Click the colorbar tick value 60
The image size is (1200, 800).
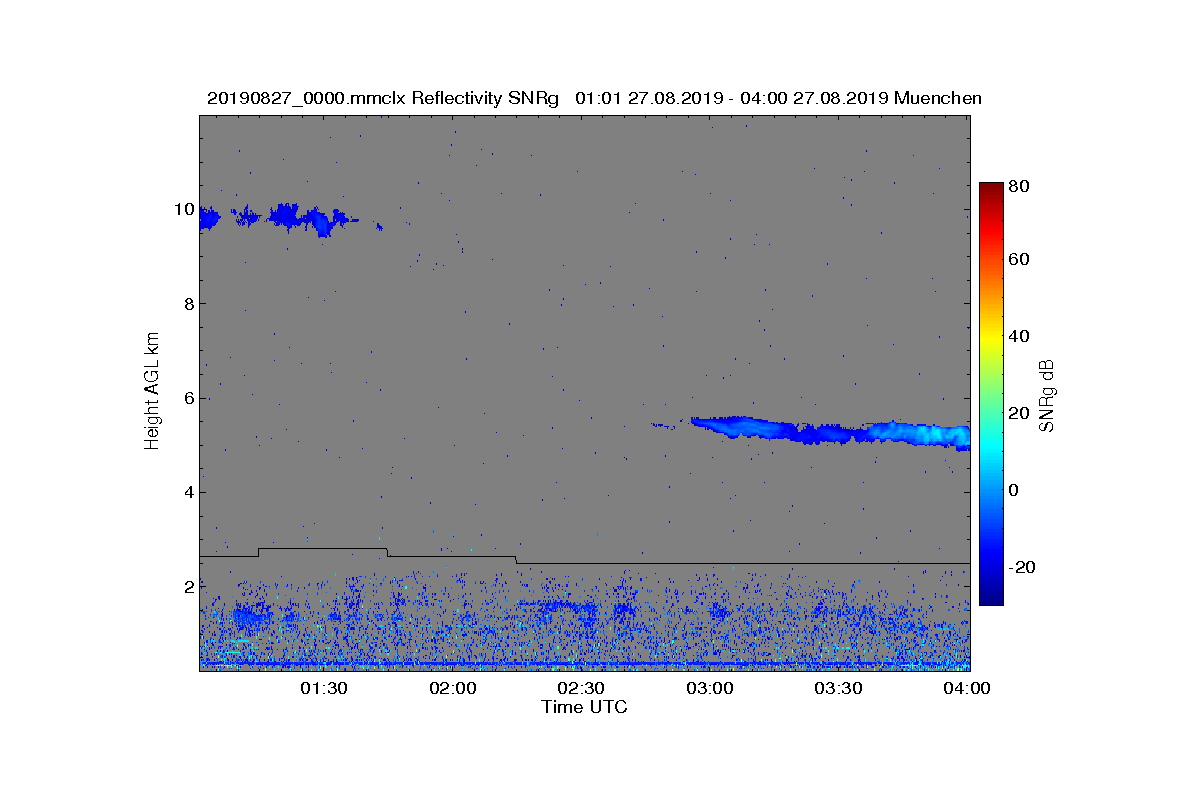click(x=1021, y=260)
